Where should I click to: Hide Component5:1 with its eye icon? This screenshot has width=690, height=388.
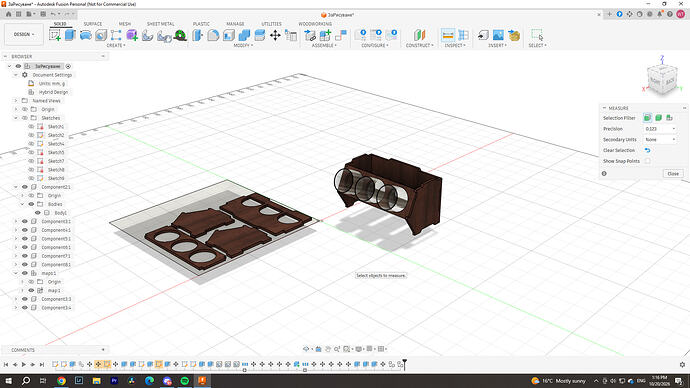coord(25,239)
